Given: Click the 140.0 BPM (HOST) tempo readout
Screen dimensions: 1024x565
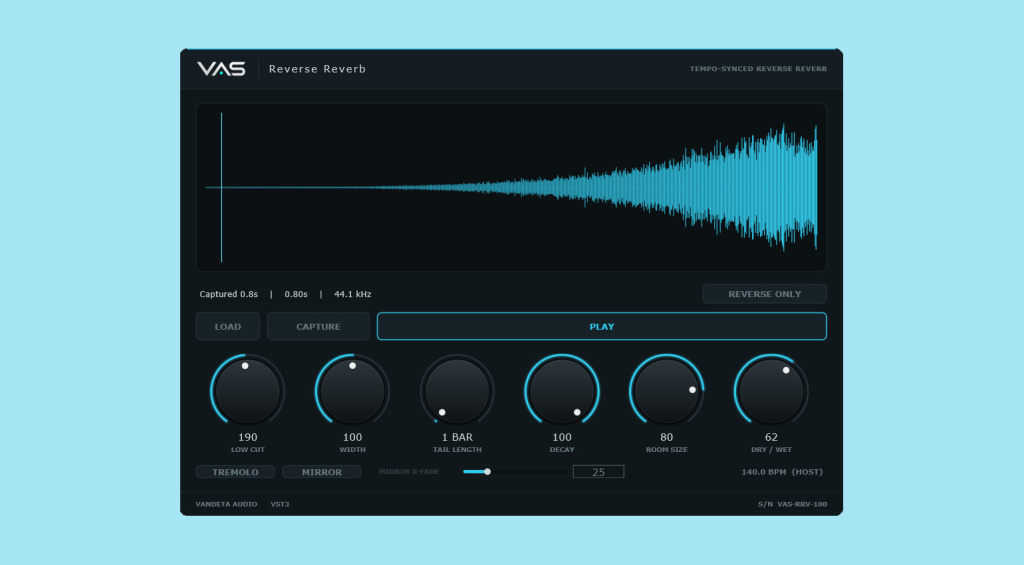Looking at the screenshot, I should 782,472.
